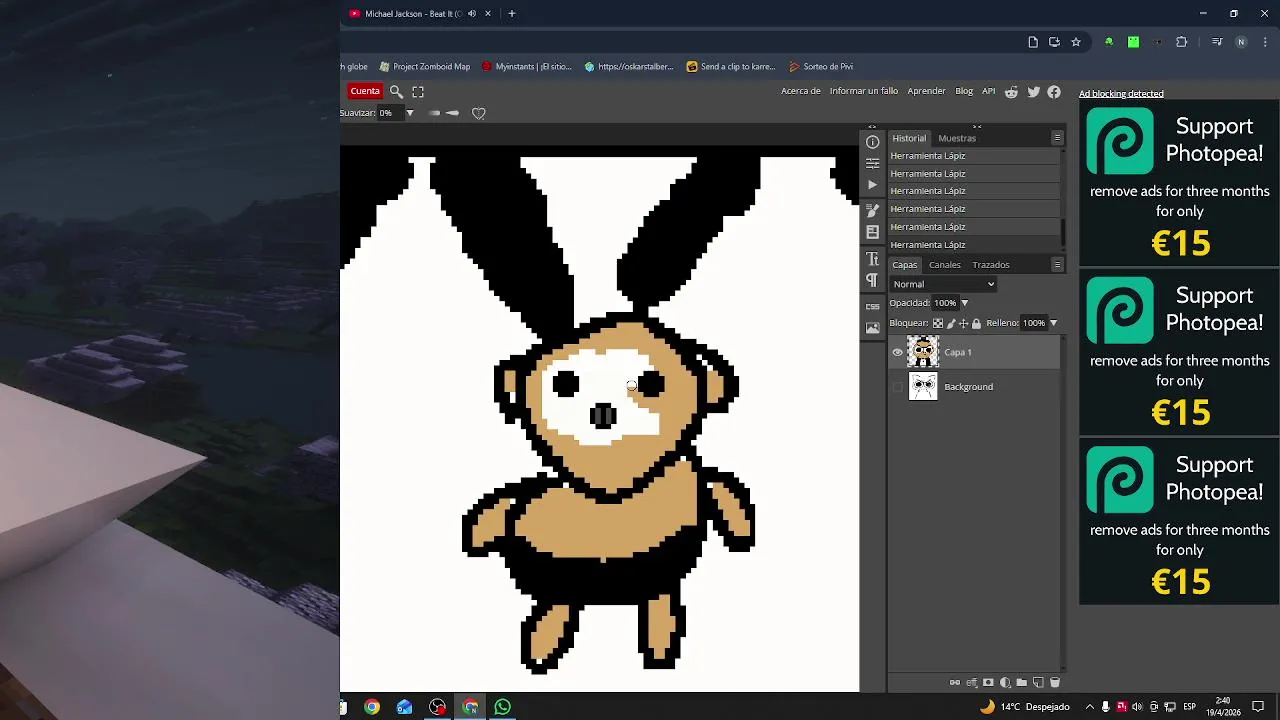Open Informar un fallo link
Viewport: 1280px width, 720px height.
pyautogui.click(x=864, y=91)
